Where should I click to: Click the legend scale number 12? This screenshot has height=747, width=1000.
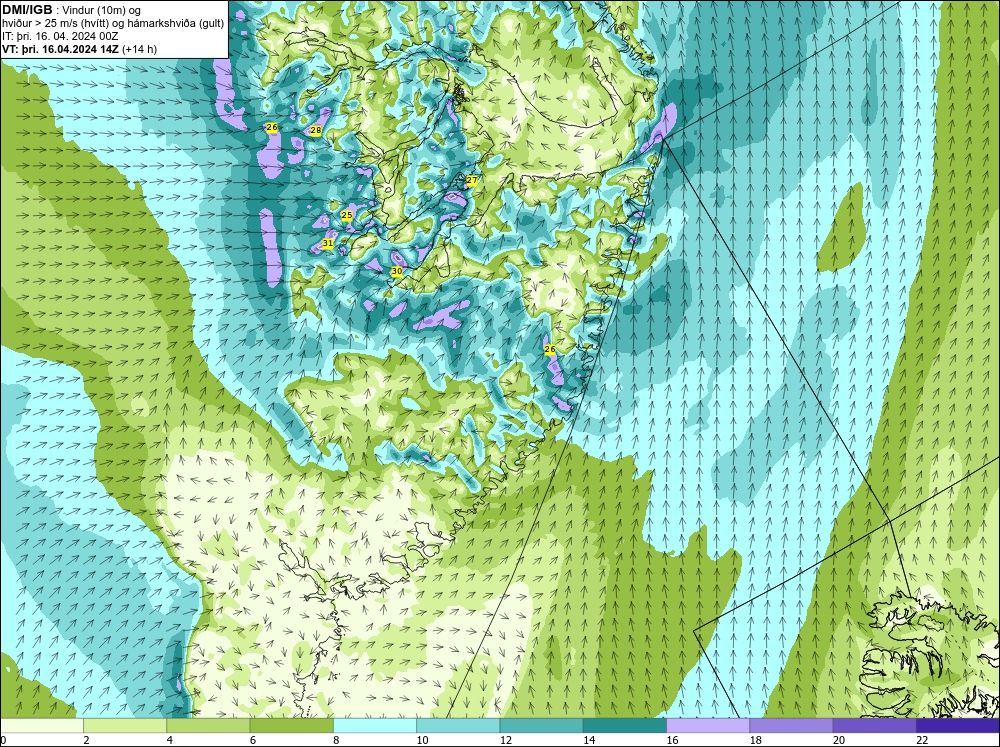pyautogui.click(x=506, y=740)
